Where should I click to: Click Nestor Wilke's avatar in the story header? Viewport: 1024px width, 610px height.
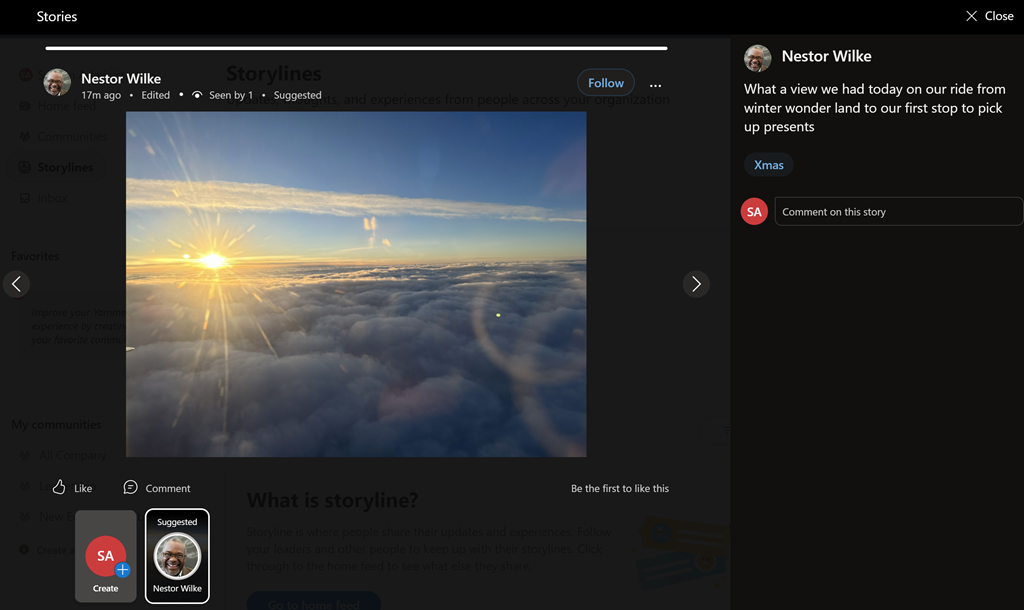coord(57,82)
